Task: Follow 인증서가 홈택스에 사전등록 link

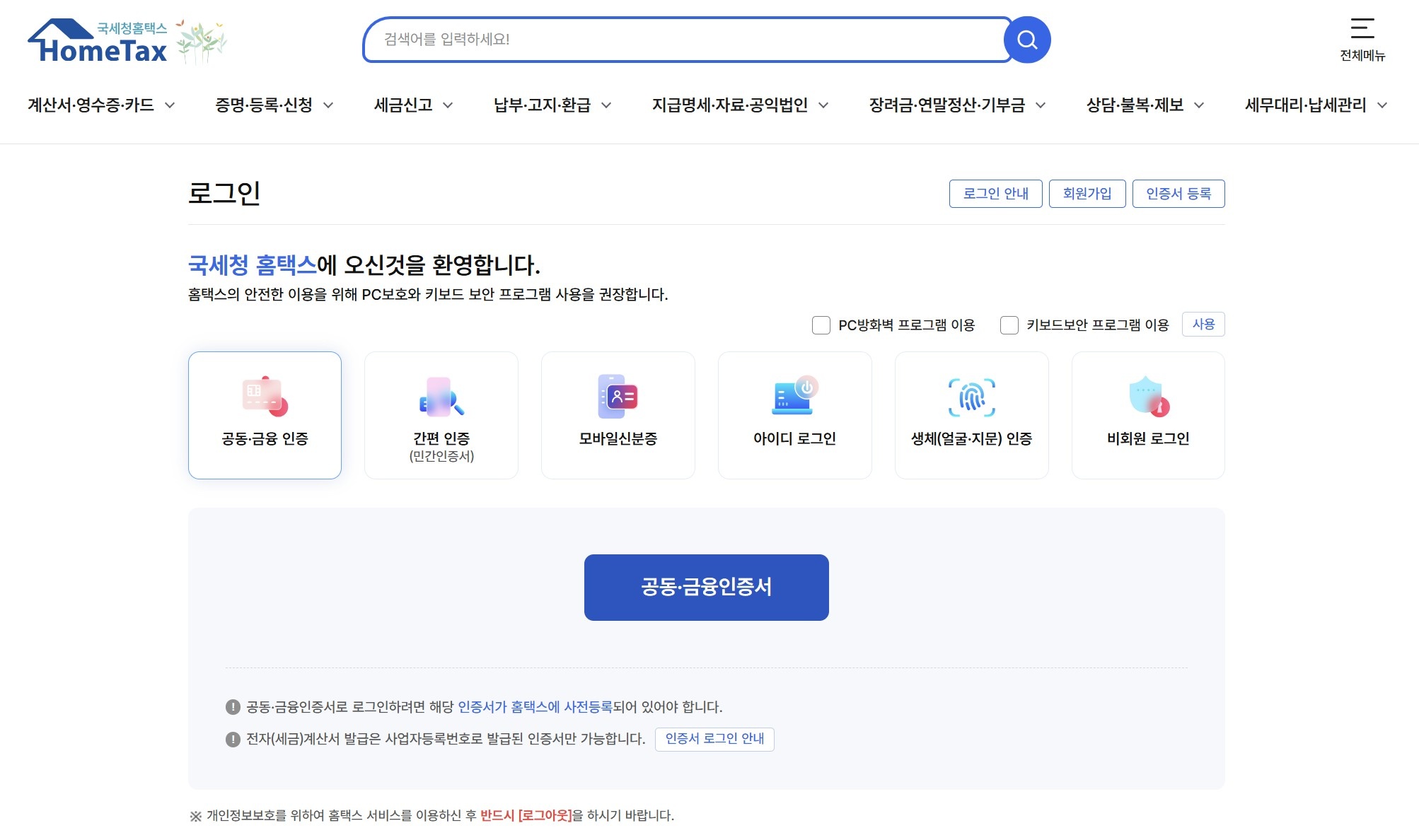Action: coord(535,707)
